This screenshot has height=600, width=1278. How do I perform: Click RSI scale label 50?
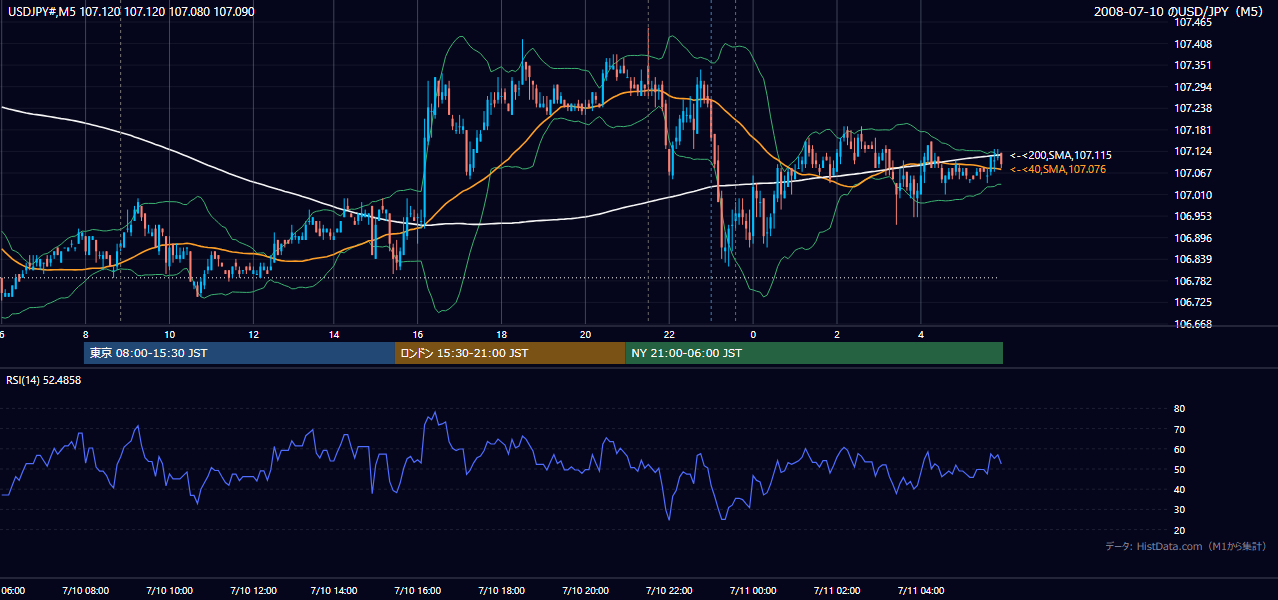click(1179, 469)
